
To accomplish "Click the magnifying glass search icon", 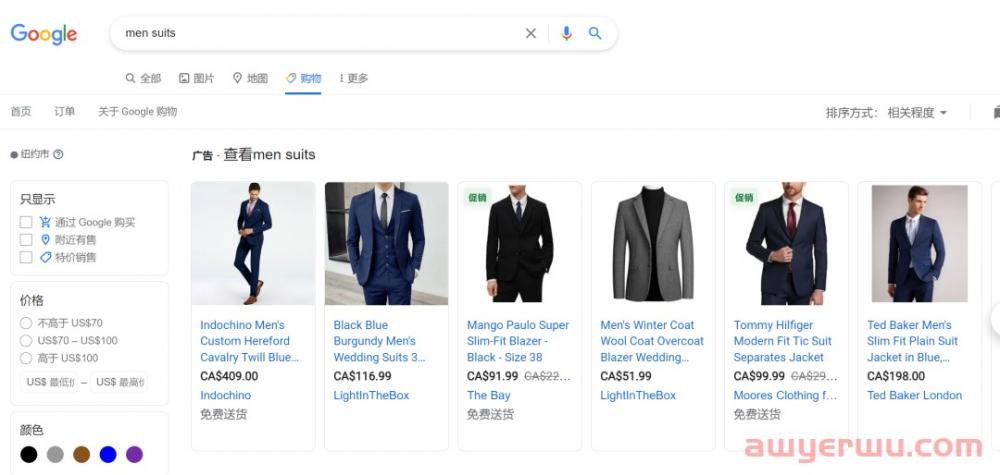I will point(595,33).
